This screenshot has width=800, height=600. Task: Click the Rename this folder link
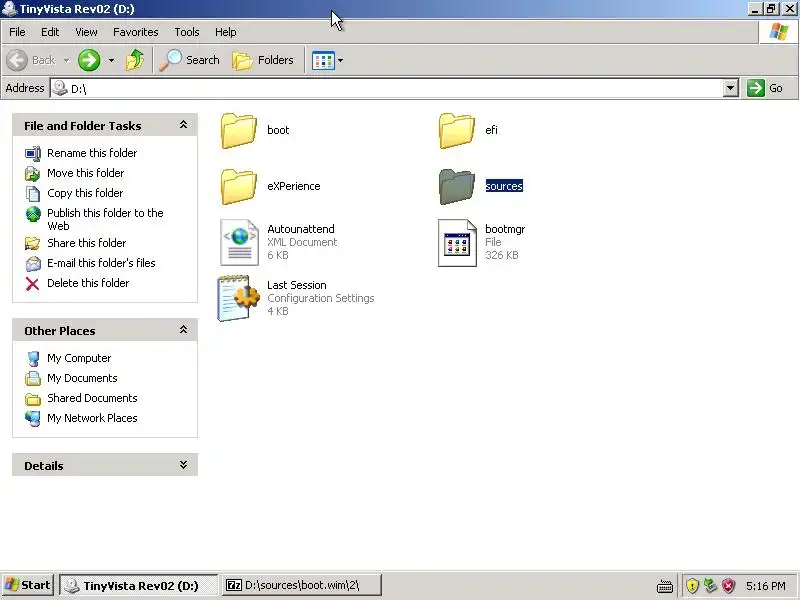point(92,153)
